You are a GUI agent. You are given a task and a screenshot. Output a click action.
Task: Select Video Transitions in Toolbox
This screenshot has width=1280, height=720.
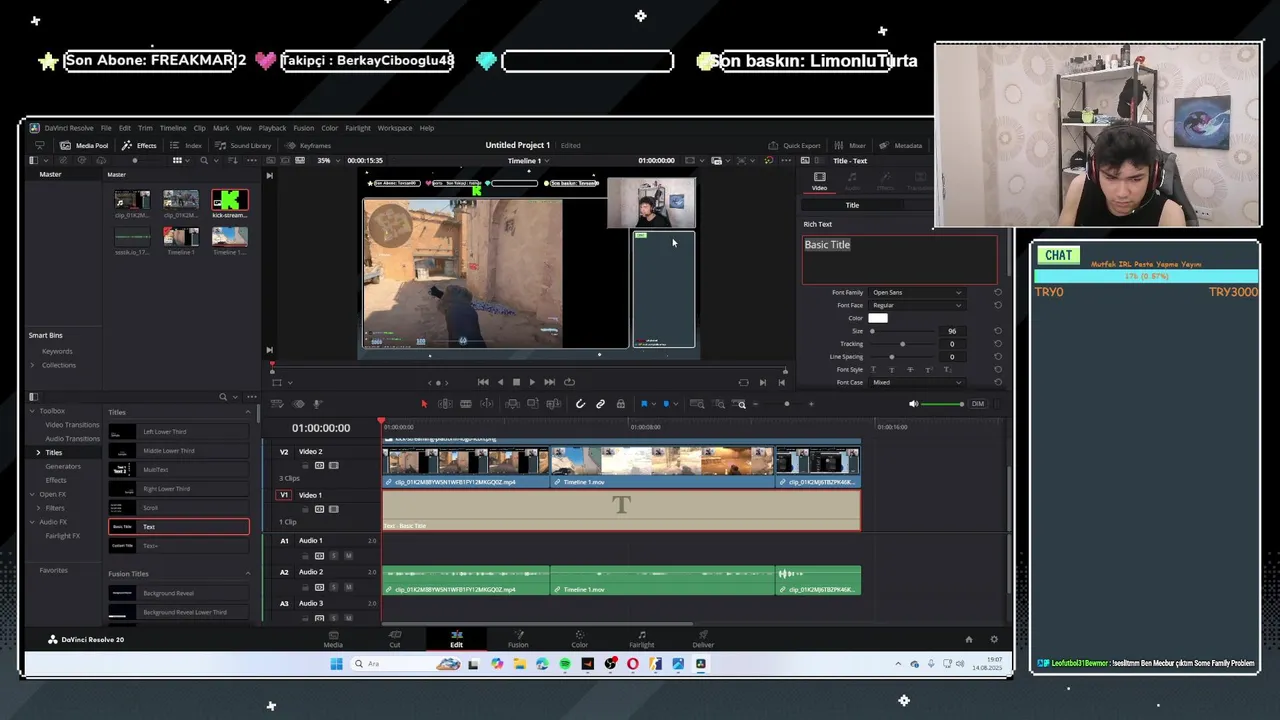72,425
